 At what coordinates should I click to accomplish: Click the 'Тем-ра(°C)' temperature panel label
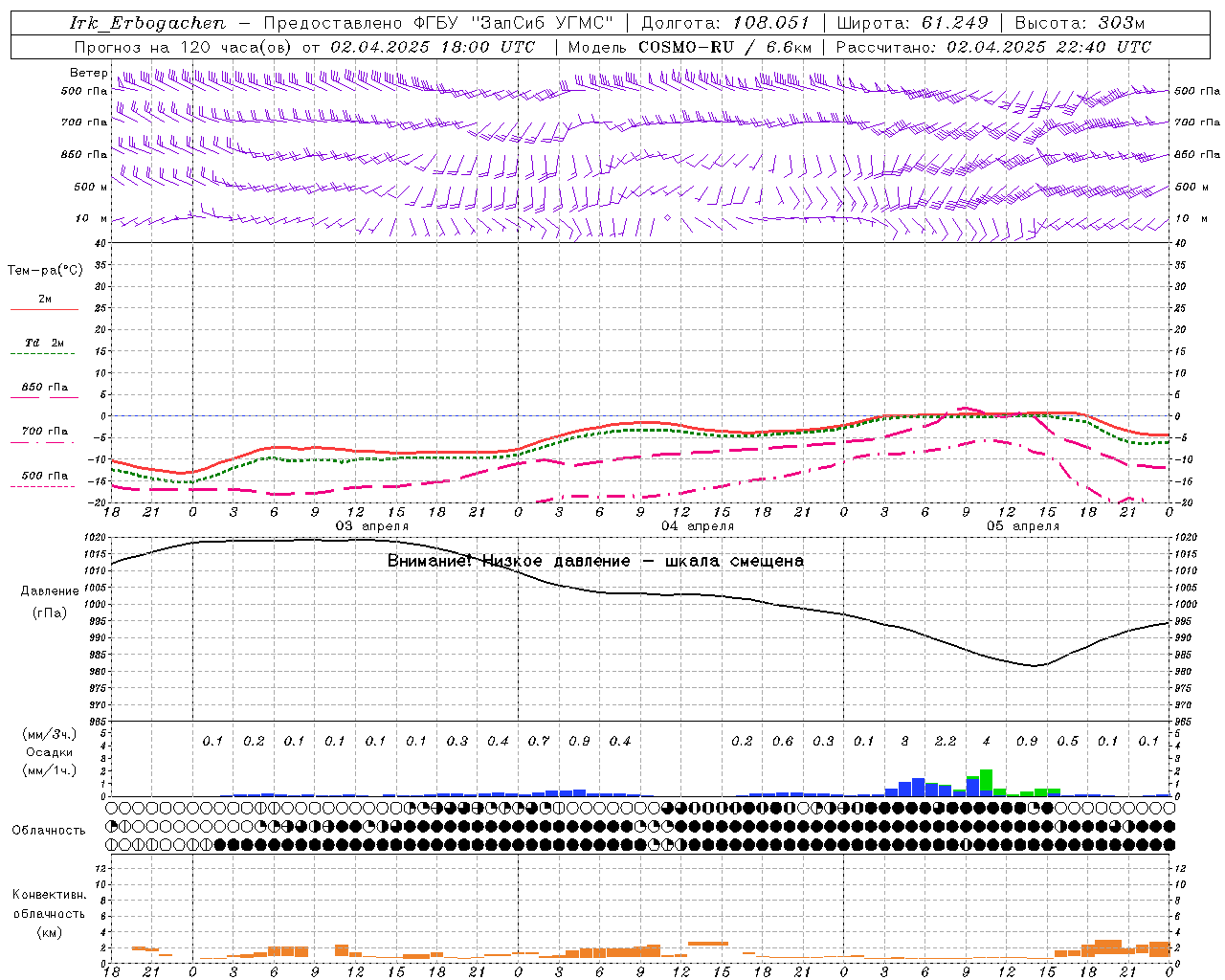(45, 271)
